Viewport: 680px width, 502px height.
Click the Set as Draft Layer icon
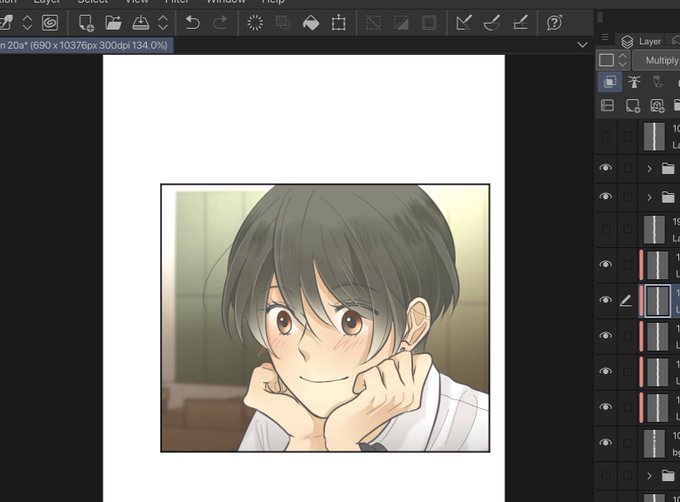point(659,82)
